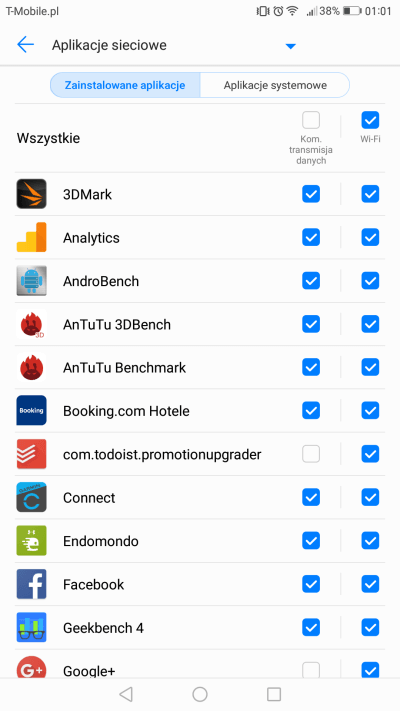Disable mobile data for Facebook
Image resolution: width=400 pixels, height=711 pixels.
pos(311,584)
